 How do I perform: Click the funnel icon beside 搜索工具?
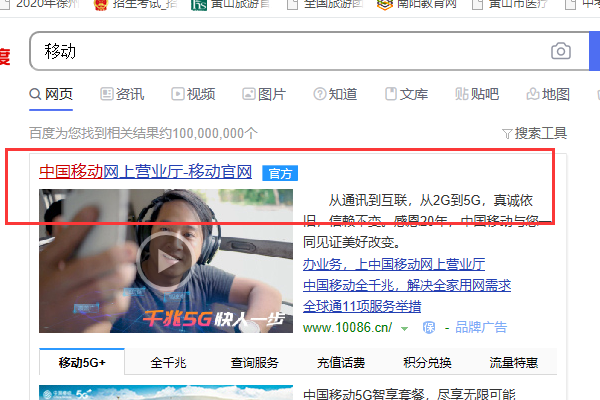507,134
